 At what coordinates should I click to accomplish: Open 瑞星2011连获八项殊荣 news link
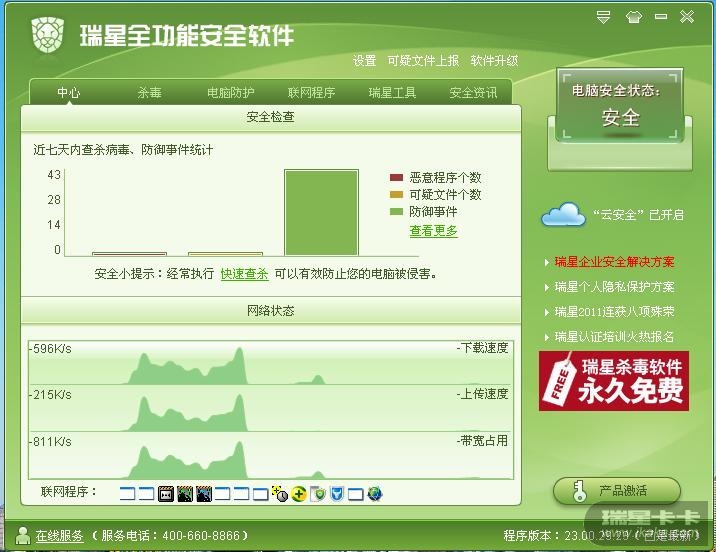pyautogui.click(x=614, y=312)
